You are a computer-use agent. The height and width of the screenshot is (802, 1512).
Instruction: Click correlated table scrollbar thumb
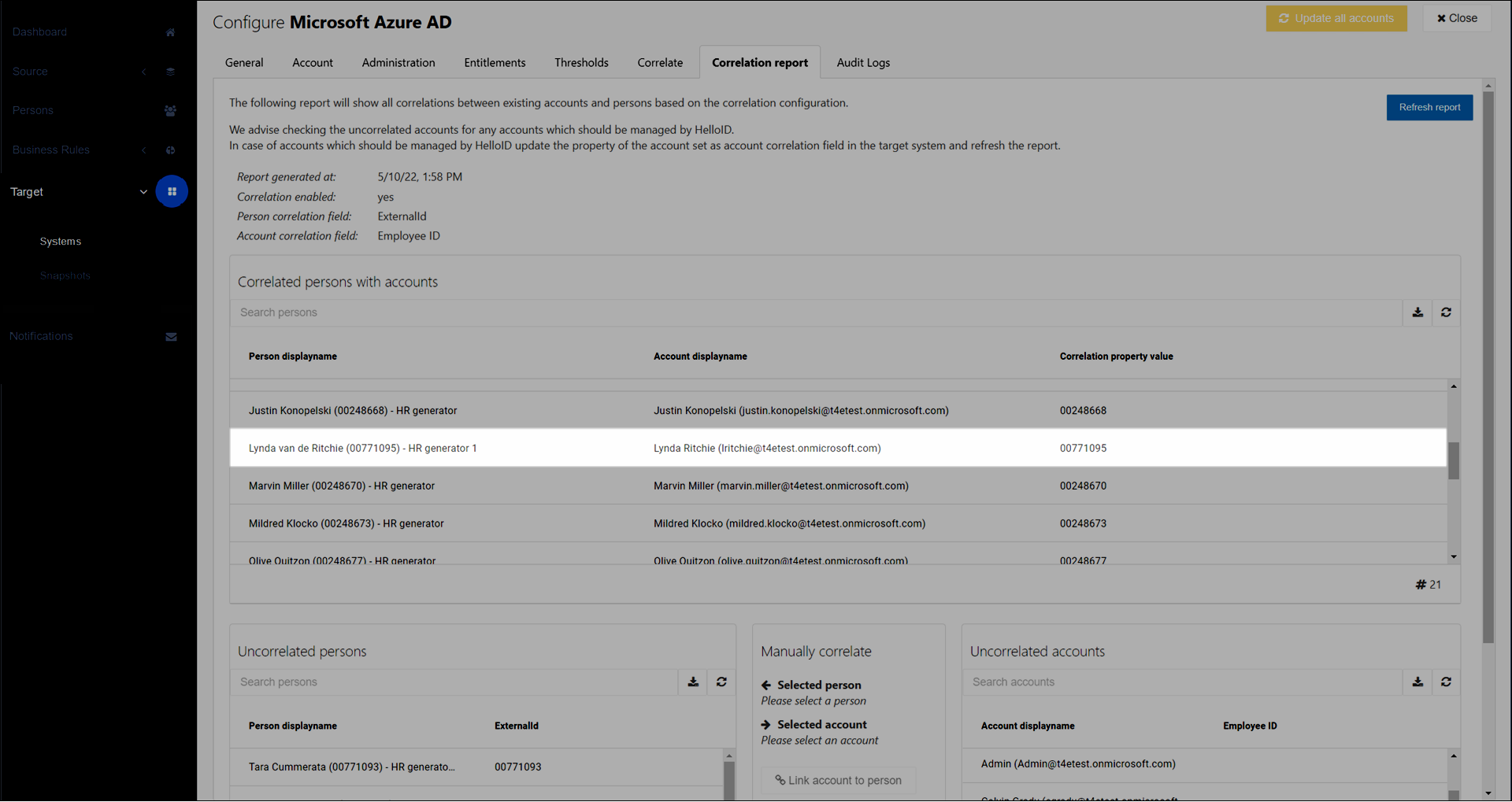[x=1454, y=460]
